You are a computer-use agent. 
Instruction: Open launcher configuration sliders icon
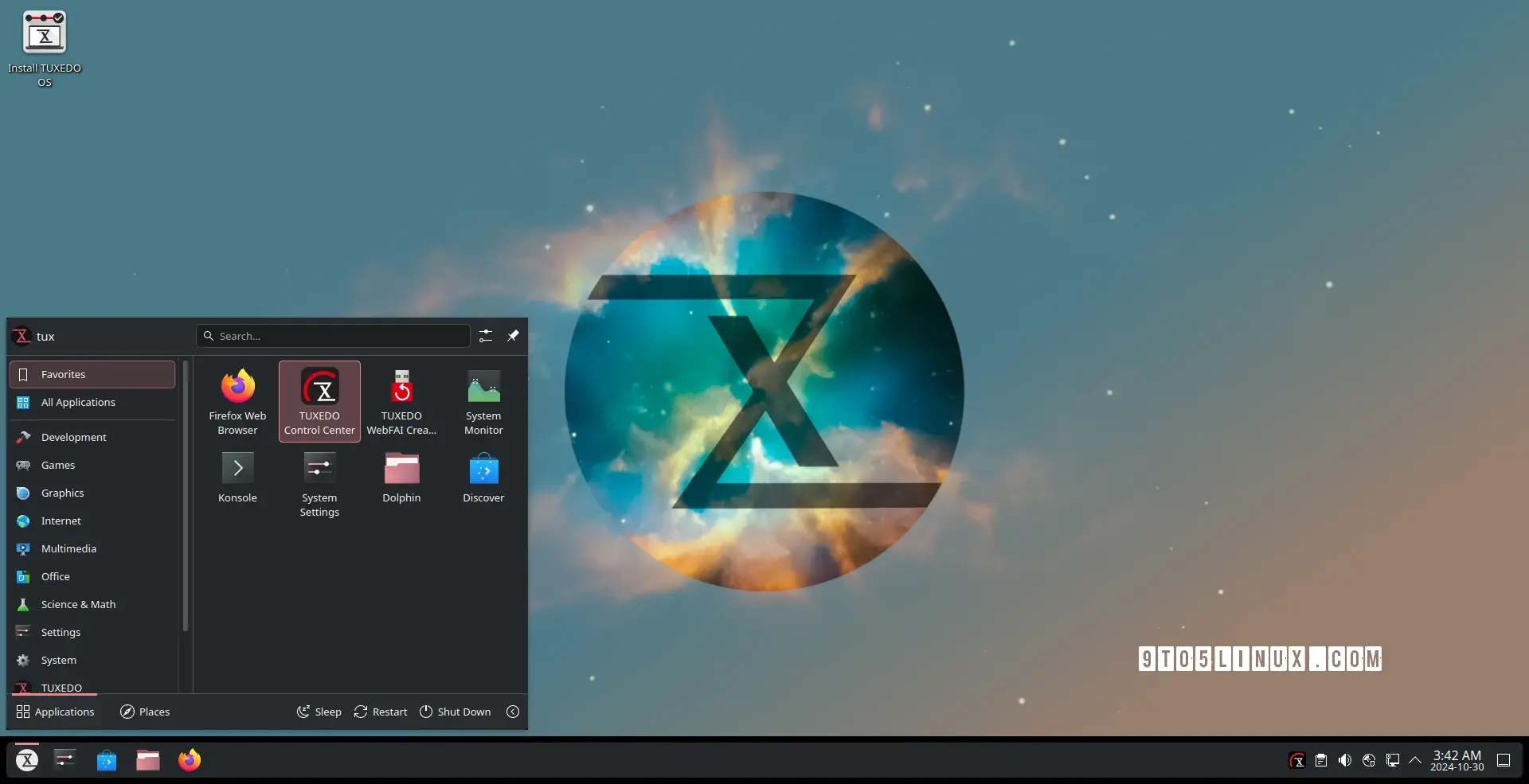click(486, 336)
